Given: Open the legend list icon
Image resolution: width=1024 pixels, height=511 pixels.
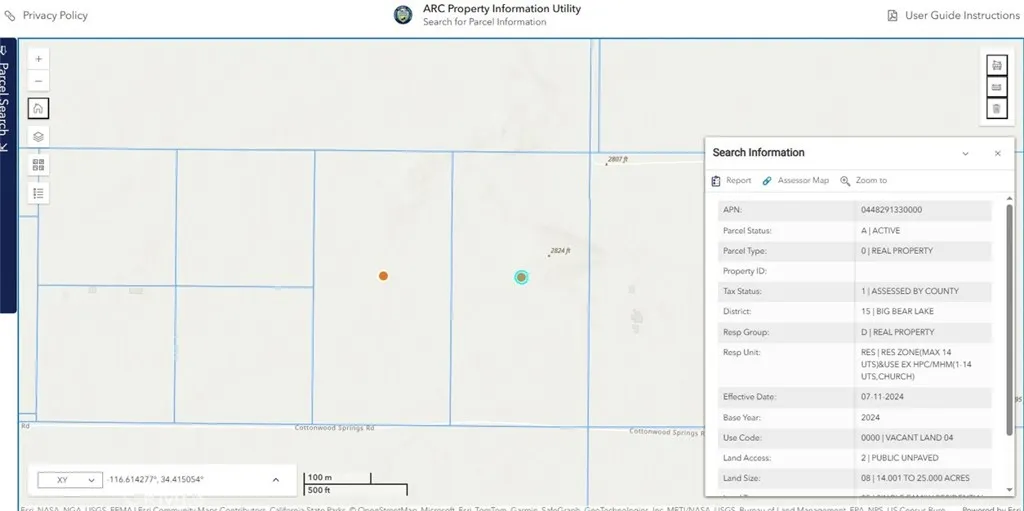Looking at the screenshot, I should 39,193.
